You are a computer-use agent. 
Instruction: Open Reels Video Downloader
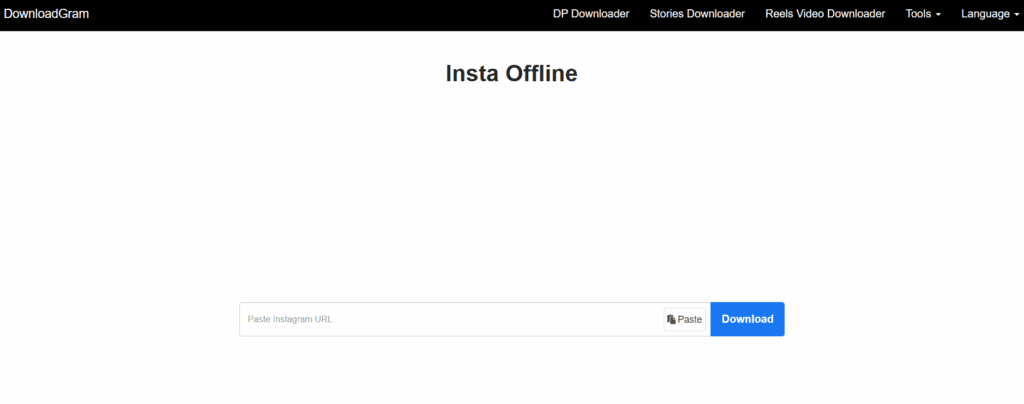click(x=825, y=14)
